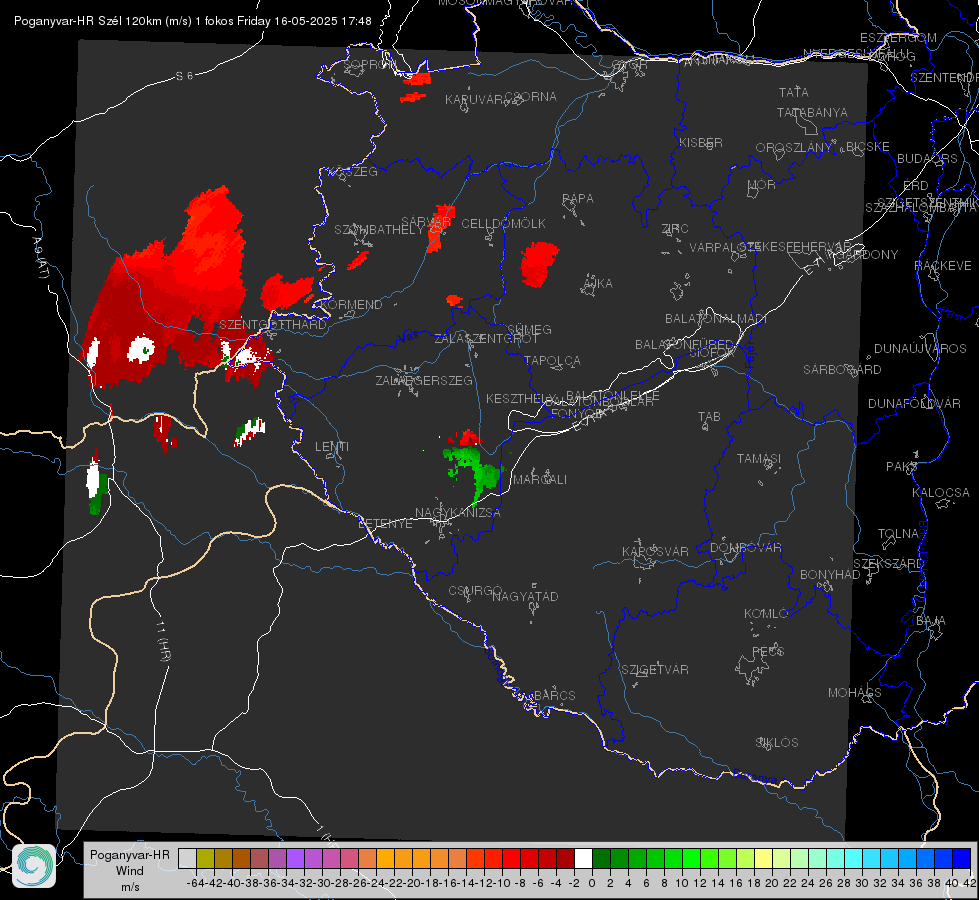Screen dimensions: 979x900
Task: Click the TATA city label
Action: pos(794,92)
